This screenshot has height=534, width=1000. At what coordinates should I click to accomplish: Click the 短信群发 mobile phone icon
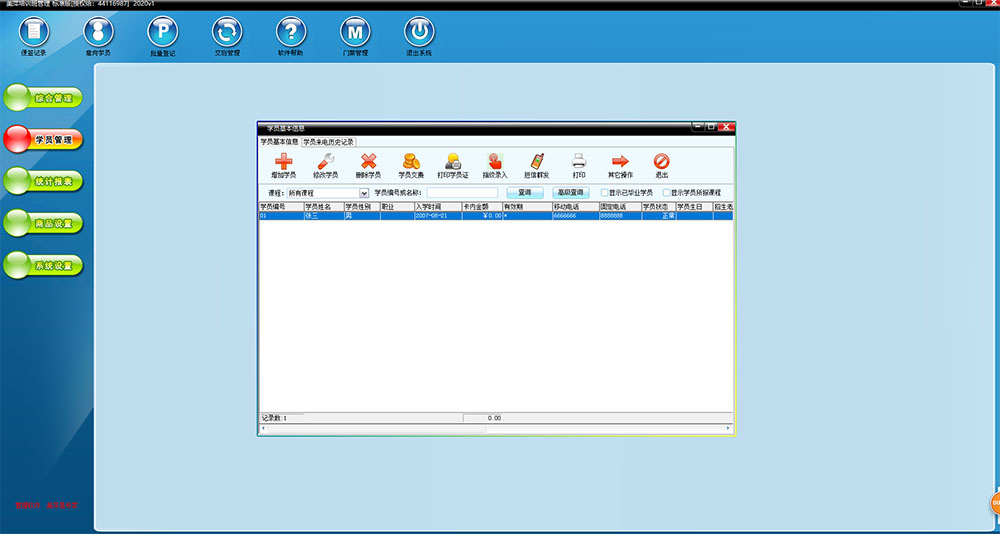[537, 162]
